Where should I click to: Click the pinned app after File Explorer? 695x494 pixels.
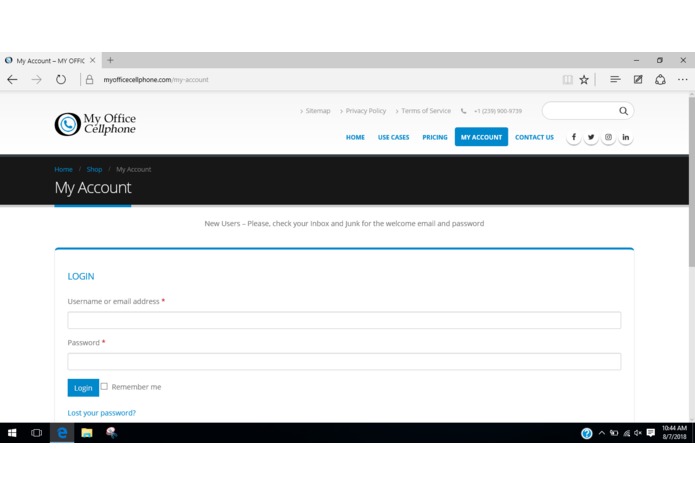click(x=111, y=433)
